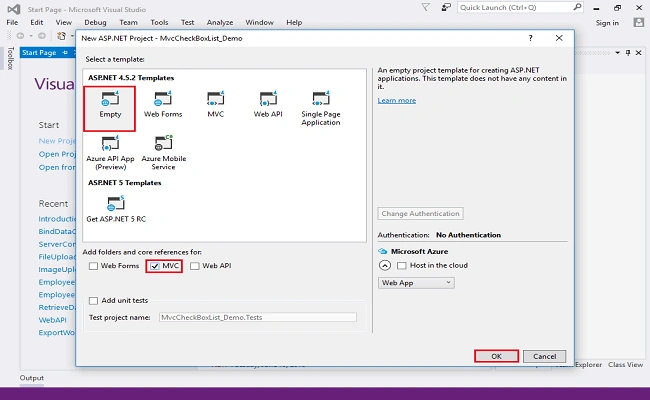Open the Test menu
This screenshot has width=650, height=400.
click(187, 22)
